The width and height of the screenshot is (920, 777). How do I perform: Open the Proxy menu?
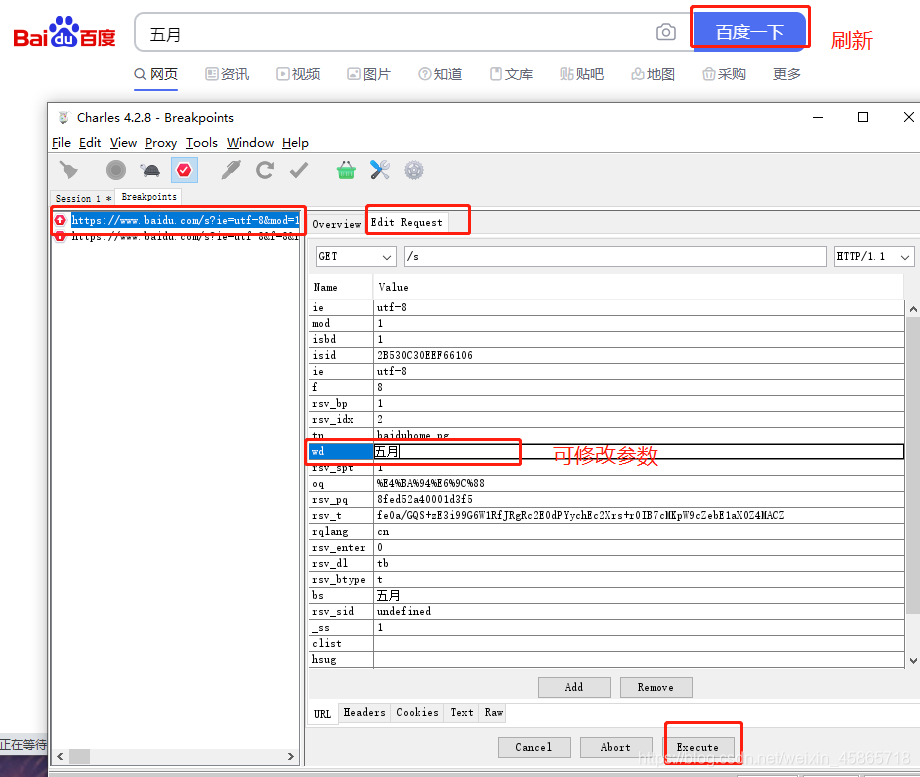[x=161, y=143]
